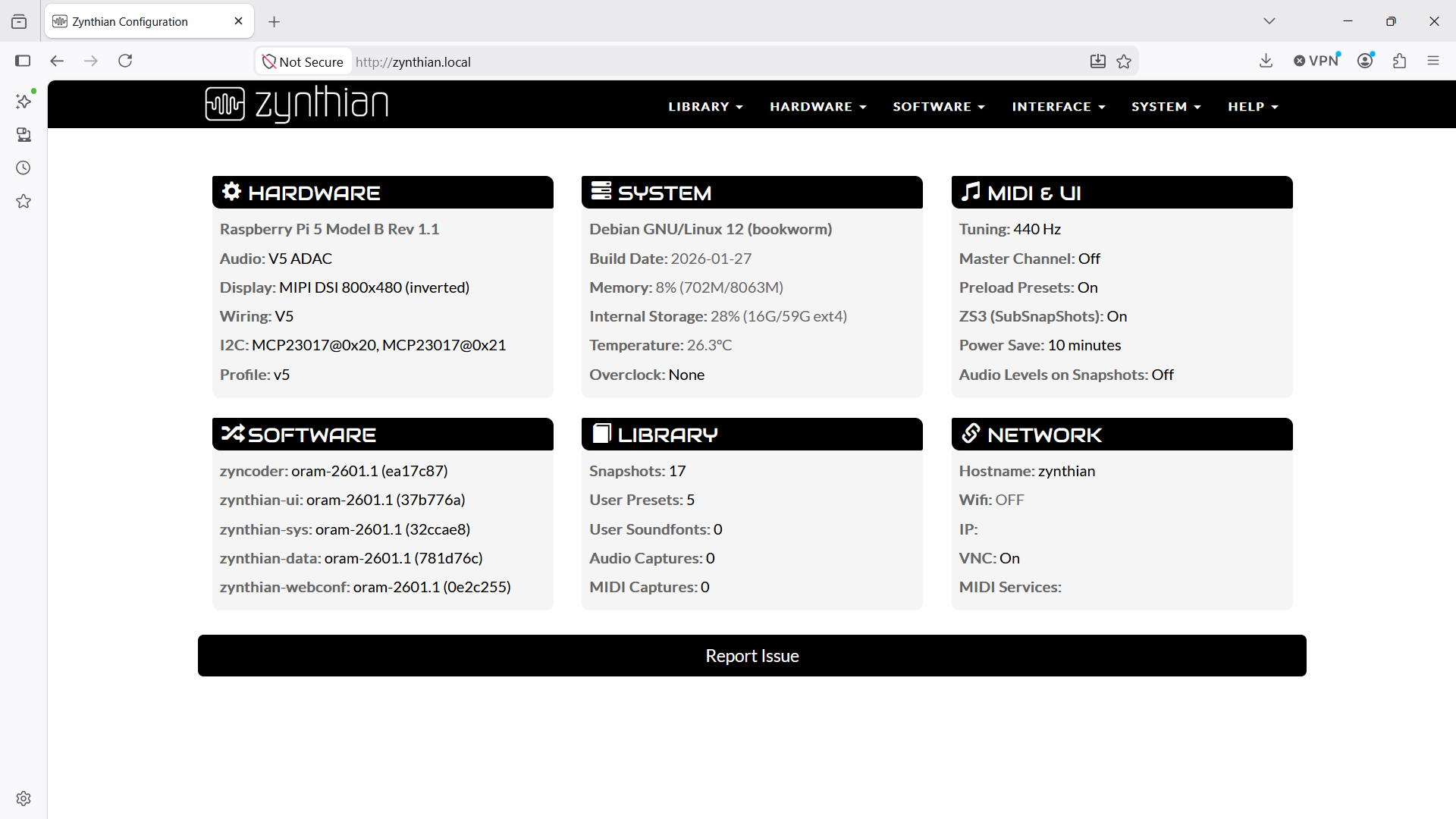
Task: Click the LIBRARY panel heading
Action: coord(752,434)
